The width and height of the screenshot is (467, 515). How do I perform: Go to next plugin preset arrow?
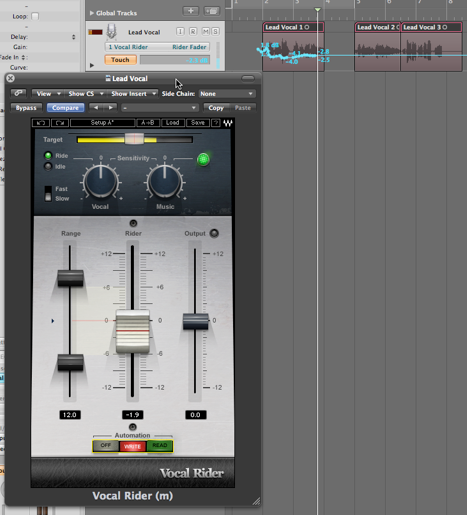[110, 107]
